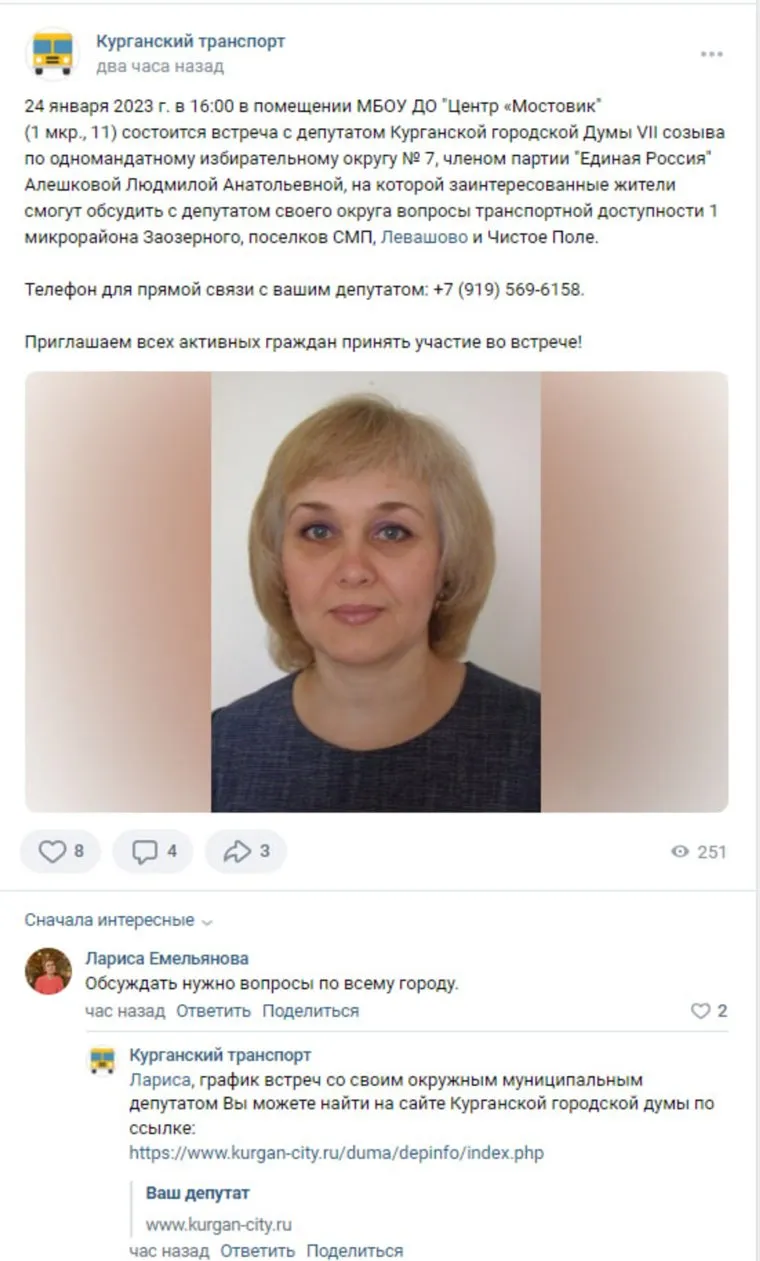Like Лариса Емельянова's comment with heart icon
This screenshot has height=1261, width=760.
(709, 1011)
